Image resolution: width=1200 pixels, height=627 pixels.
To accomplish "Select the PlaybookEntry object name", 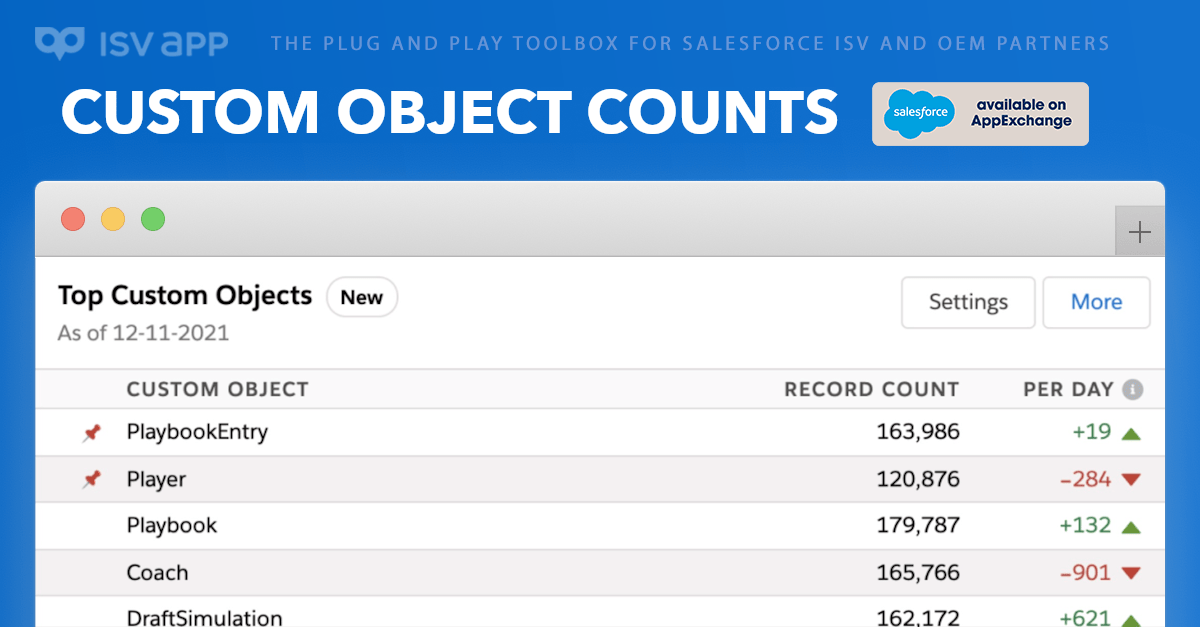I will (197, 432).
